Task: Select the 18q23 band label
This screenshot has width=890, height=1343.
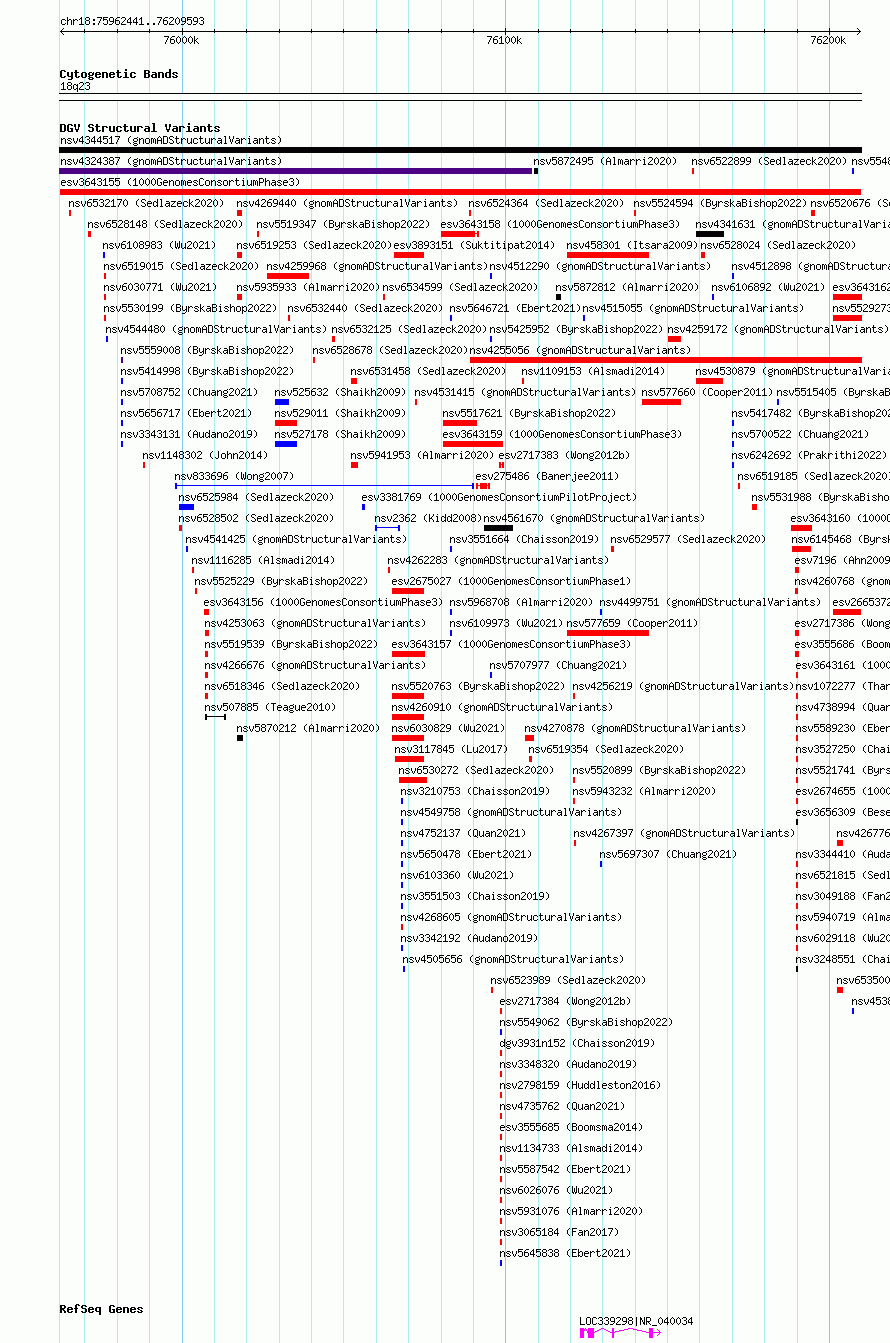Action: [75, 87]
